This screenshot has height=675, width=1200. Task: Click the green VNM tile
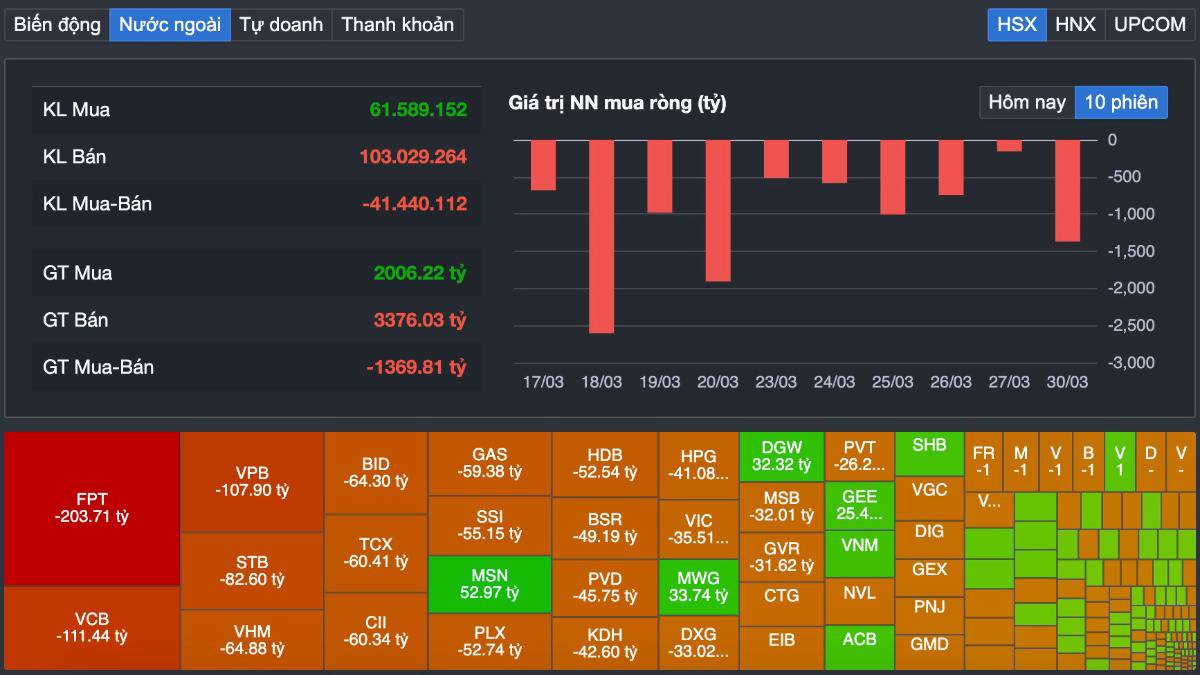point(859,554)
